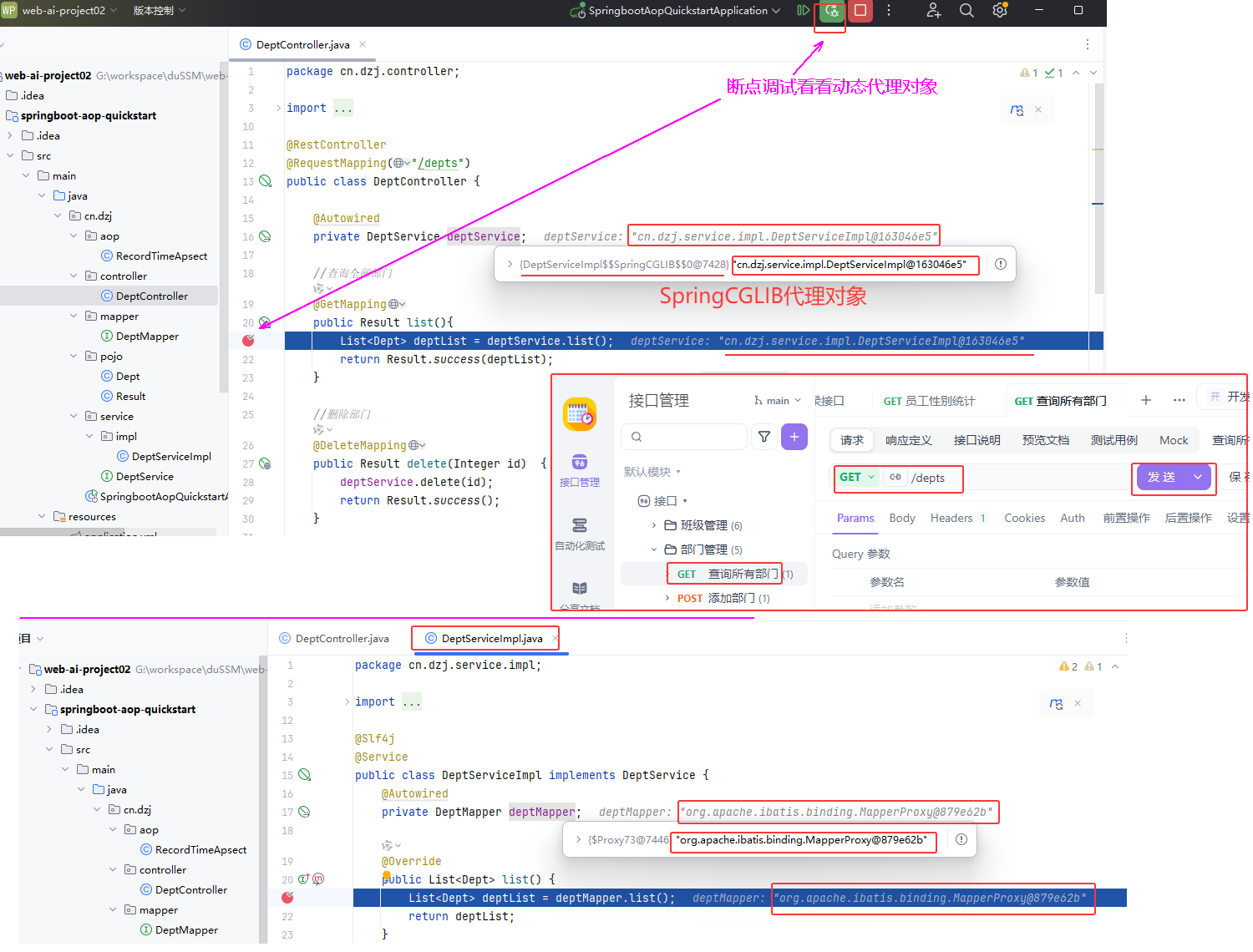Open the SpringbootAopQuickstartApplication run configuration dropdown
Image resolution: width=1253 pixels, height=952 pixels.
pos(677,11)
